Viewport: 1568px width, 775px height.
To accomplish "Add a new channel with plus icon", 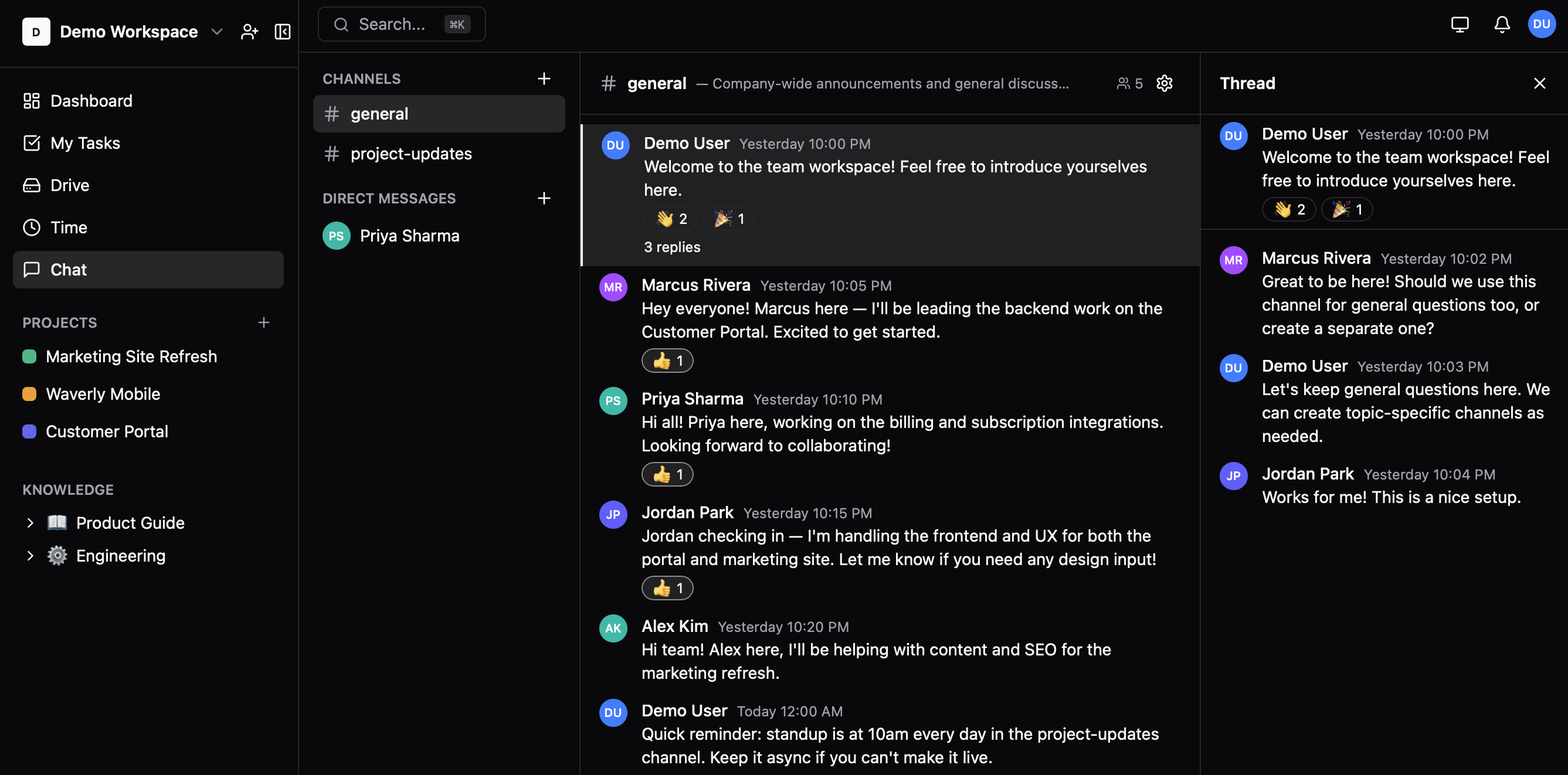I will [544, 79].
